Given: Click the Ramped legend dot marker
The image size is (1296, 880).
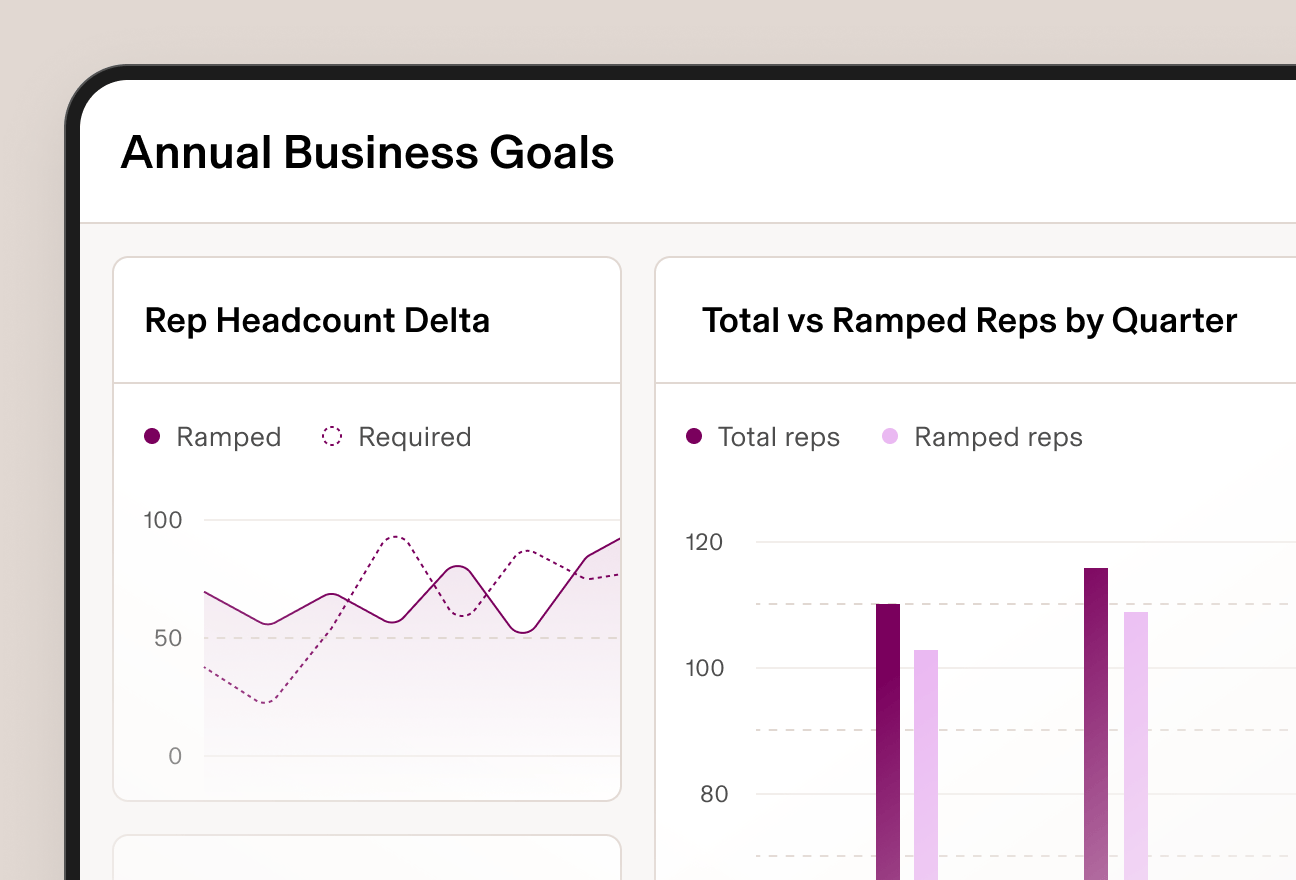Looking at the screenshot, I should point(152,437).
